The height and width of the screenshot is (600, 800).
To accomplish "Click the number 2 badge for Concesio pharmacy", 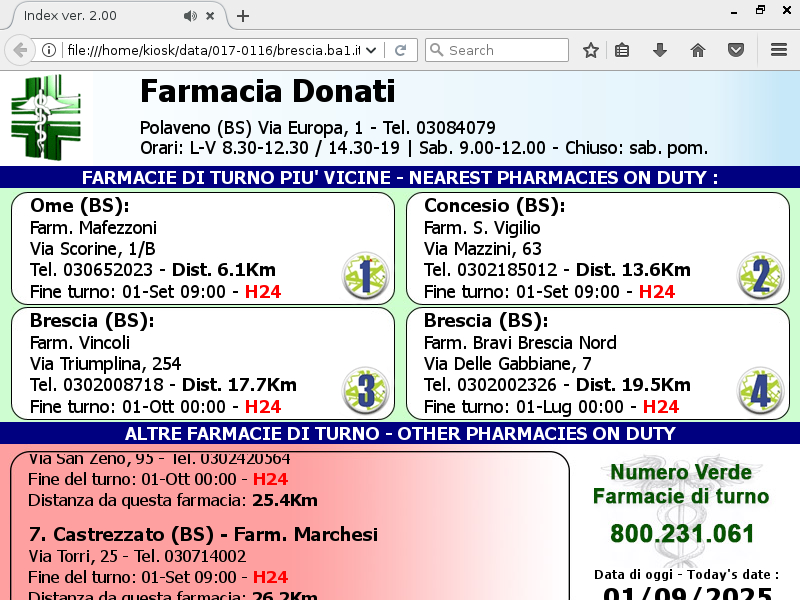I will point(759,276).
